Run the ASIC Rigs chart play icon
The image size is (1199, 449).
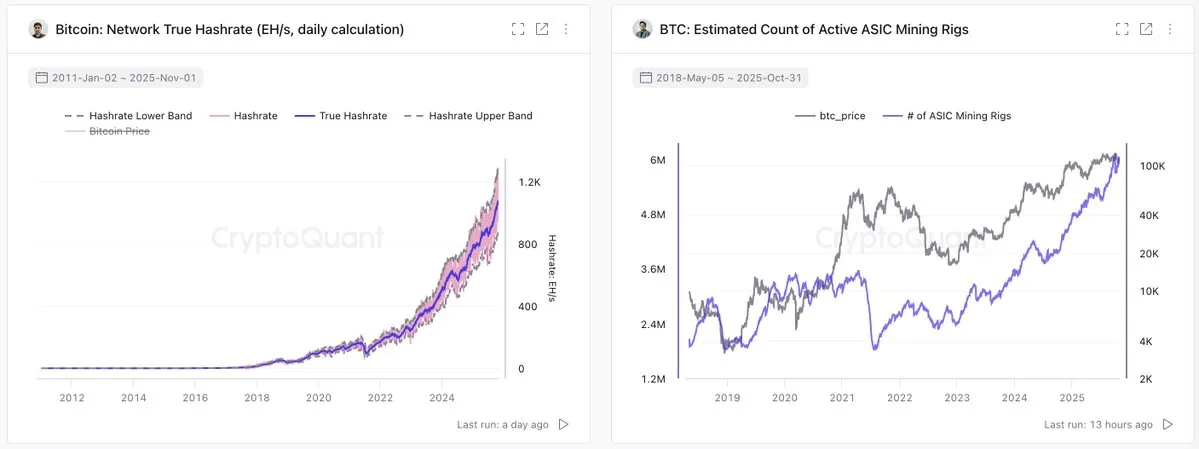[1168, 424]
